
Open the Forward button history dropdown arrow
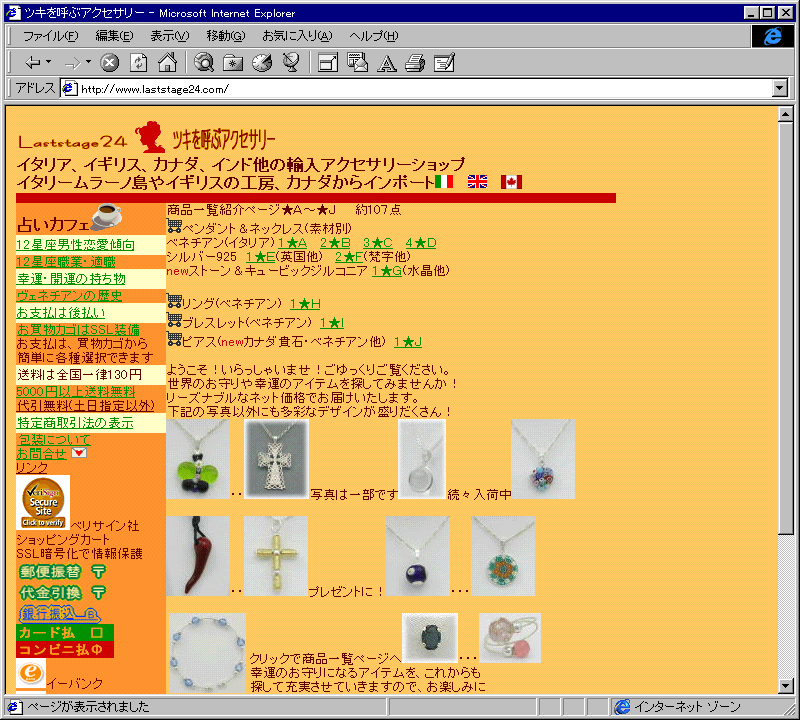click(x=88, y=62)
